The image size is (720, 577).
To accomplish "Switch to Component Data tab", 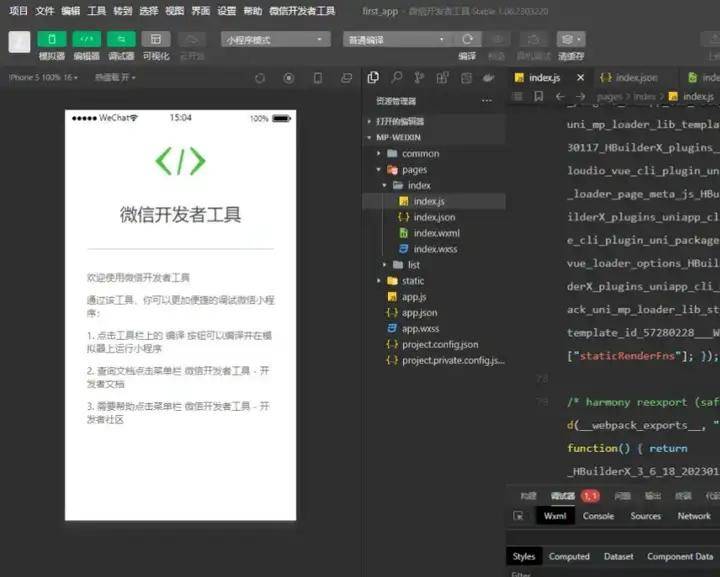I will (x=680, y=556).
